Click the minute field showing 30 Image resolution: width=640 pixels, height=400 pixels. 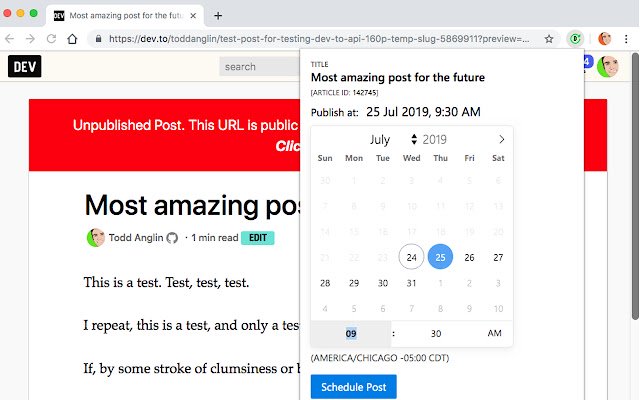click(436, 333)
